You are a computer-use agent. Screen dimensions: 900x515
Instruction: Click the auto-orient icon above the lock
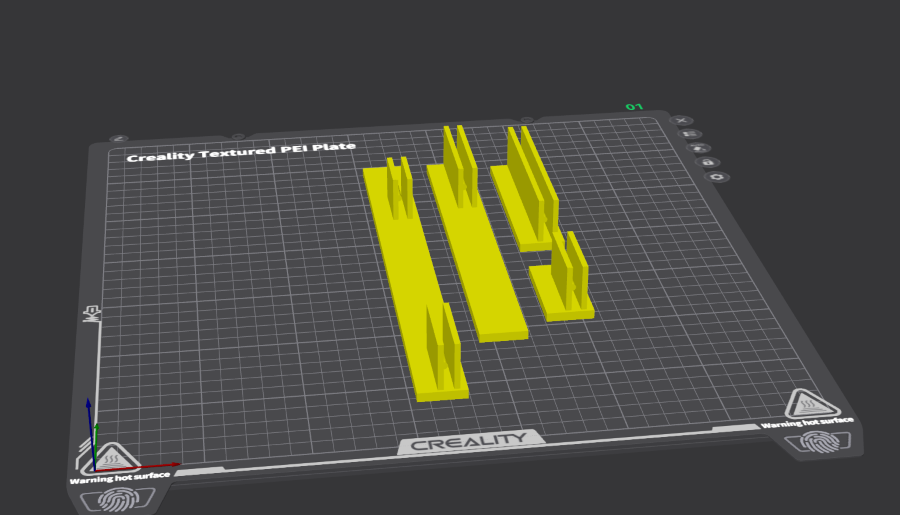[697, 148]
